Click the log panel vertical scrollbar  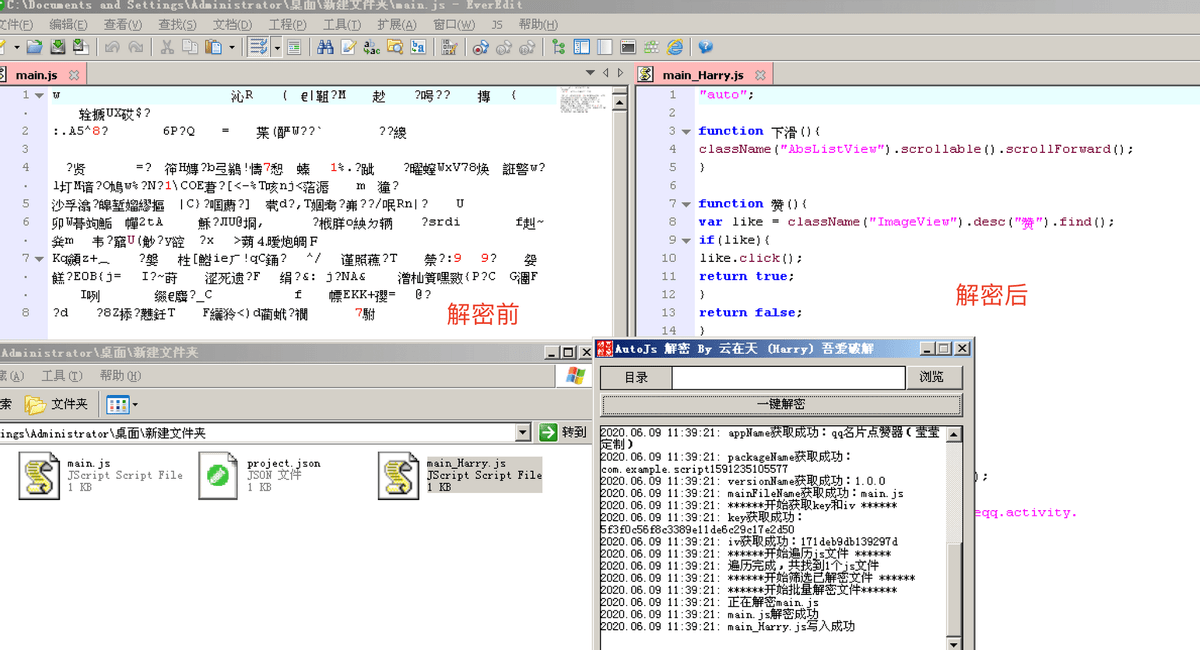point(955,535)
